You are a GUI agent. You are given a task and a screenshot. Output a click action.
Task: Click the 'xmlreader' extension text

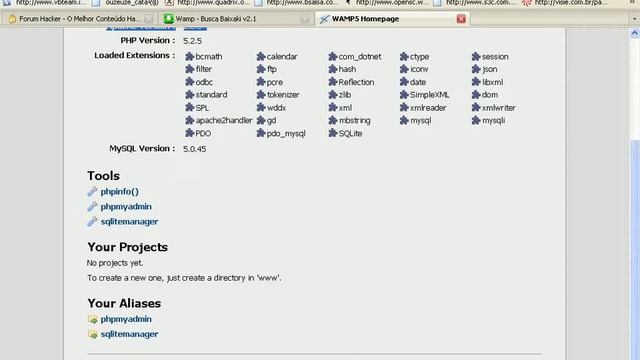pos(428,108)
